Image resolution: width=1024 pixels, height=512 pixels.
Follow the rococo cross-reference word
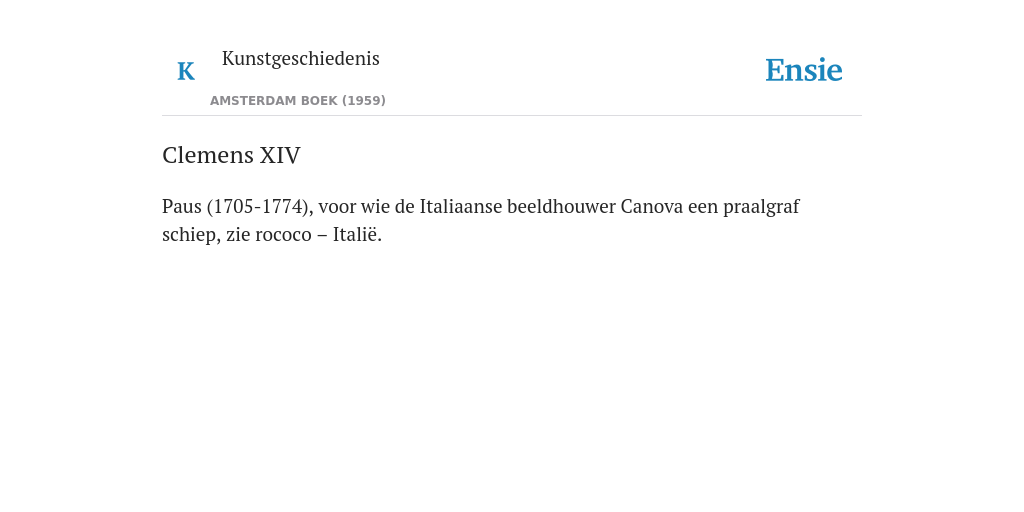click(x=283, y=235)
